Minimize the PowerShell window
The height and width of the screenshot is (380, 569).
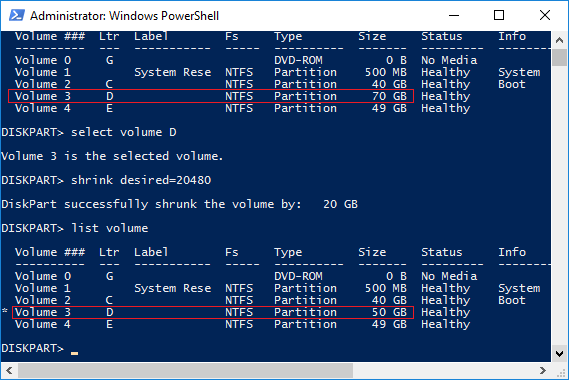454,16
